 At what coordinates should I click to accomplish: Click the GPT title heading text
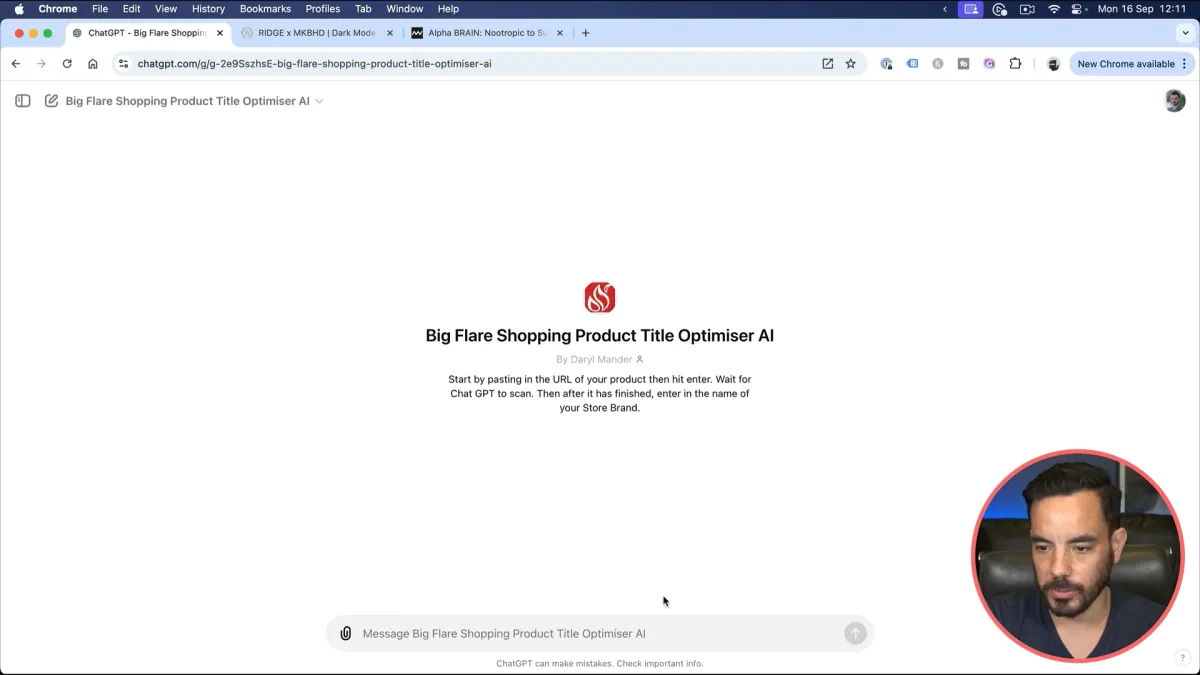tap(600, 336)
